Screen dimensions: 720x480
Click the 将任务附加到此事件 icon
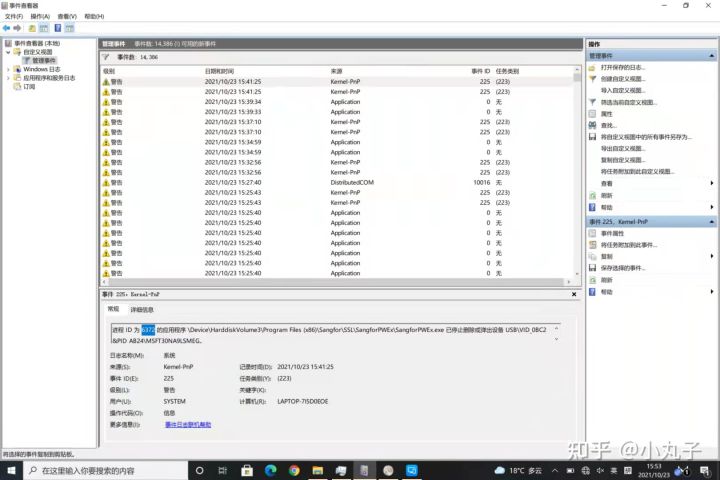pyautogui.click(x=592, y=245)
